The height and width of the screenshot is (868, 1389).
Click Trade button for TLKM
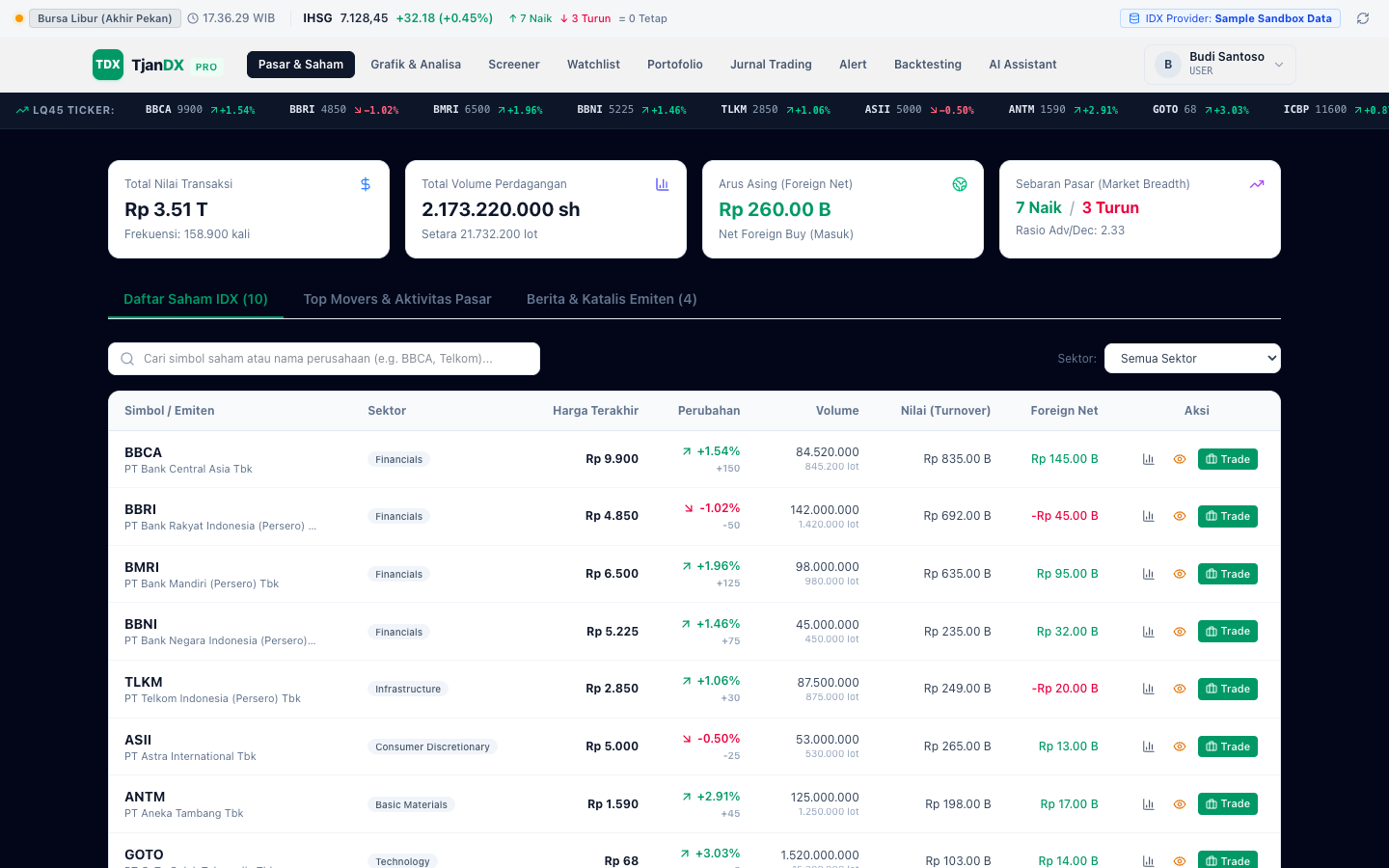tap(1228, 689)
